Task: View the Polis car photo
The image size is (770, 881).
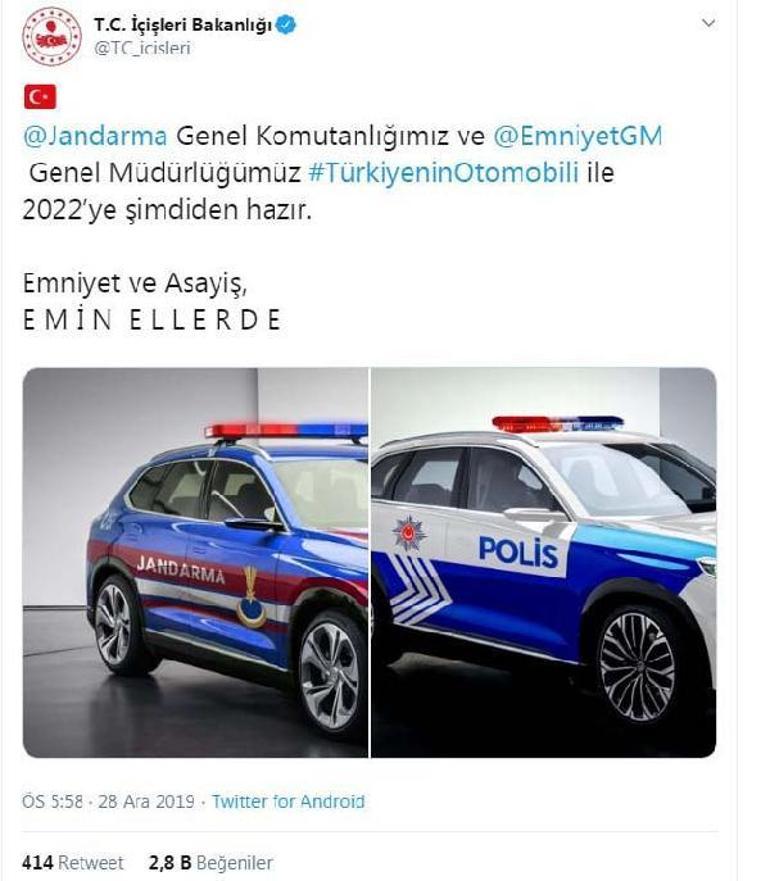Action: pyautogui.click(x=543, y=562)
